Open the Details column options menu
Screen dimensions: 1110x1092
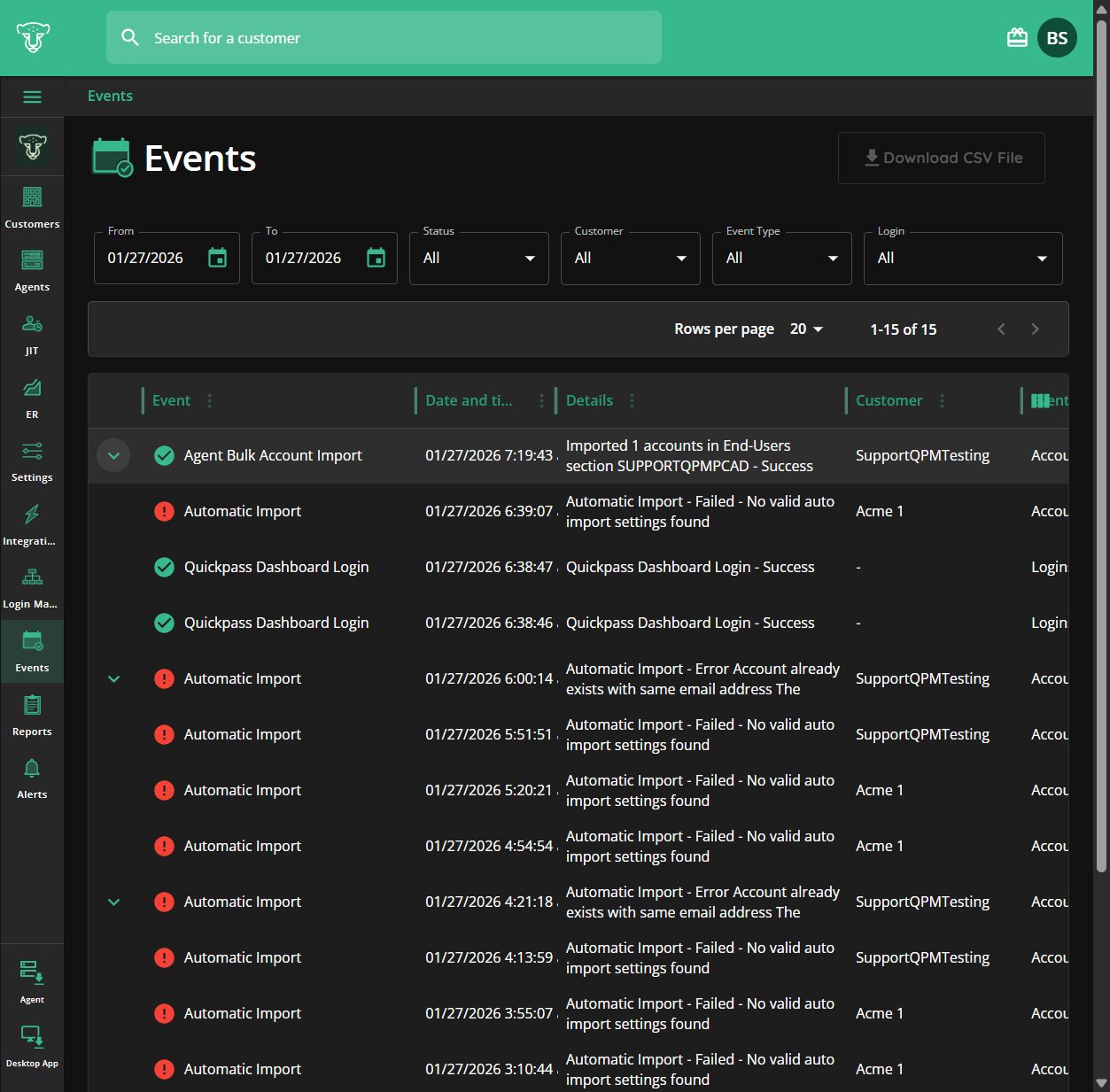coord(632,400)
